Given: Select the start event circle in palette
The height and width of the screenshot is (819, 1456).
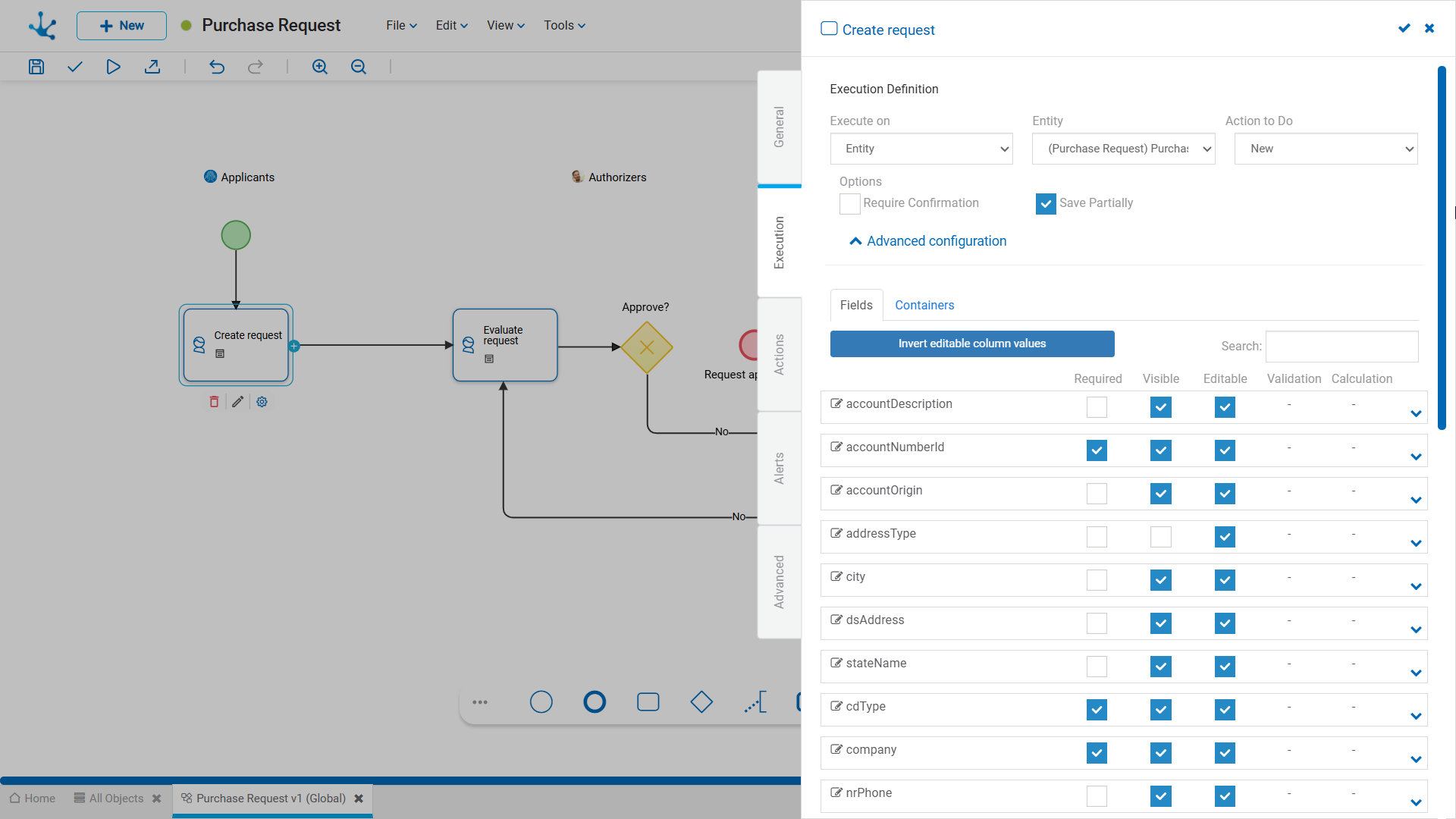Looking at the screenshot, I should point(541,702).
